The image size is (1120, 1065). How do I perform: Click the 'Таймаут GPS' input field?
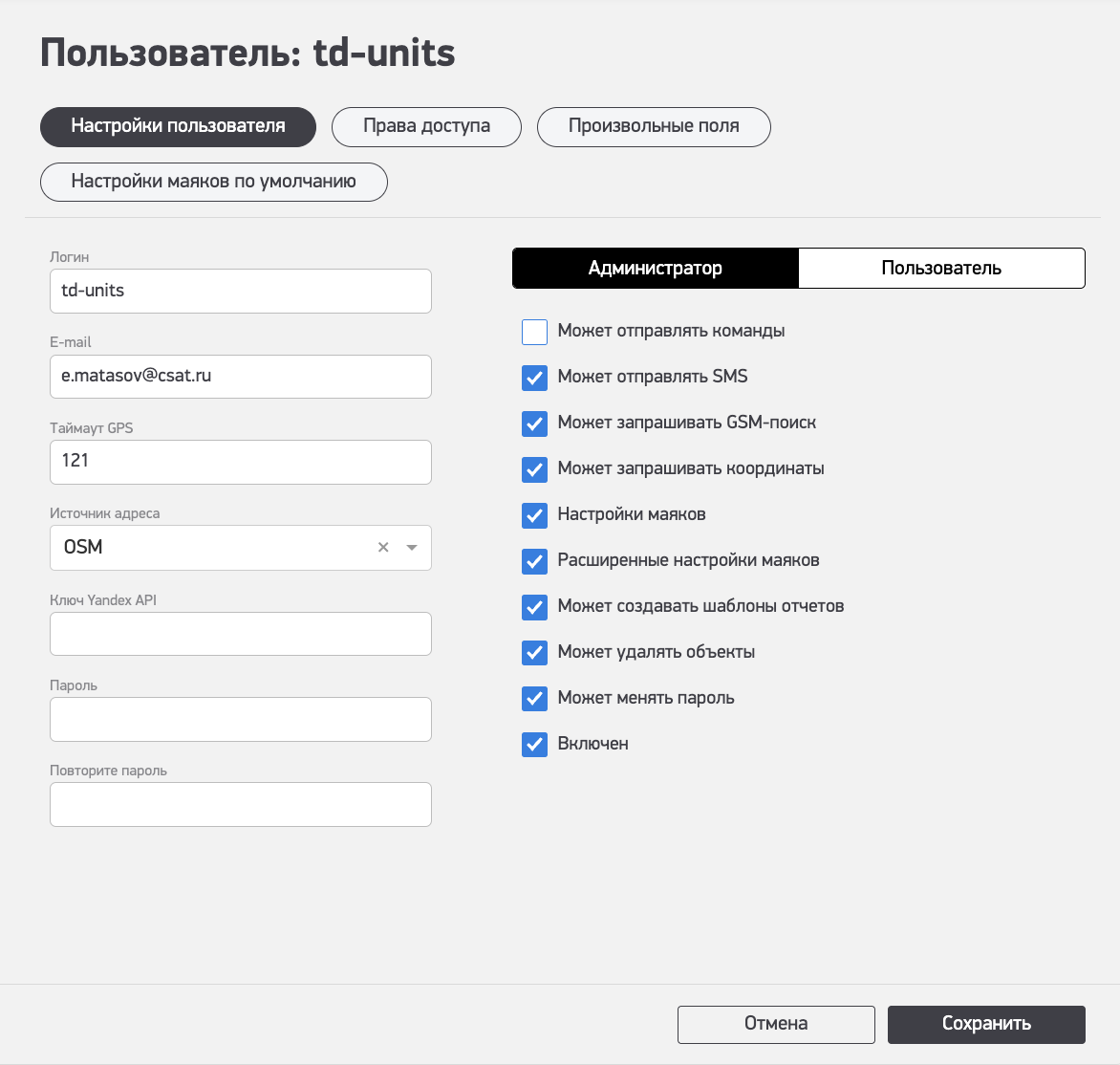[x=241, y=463]
